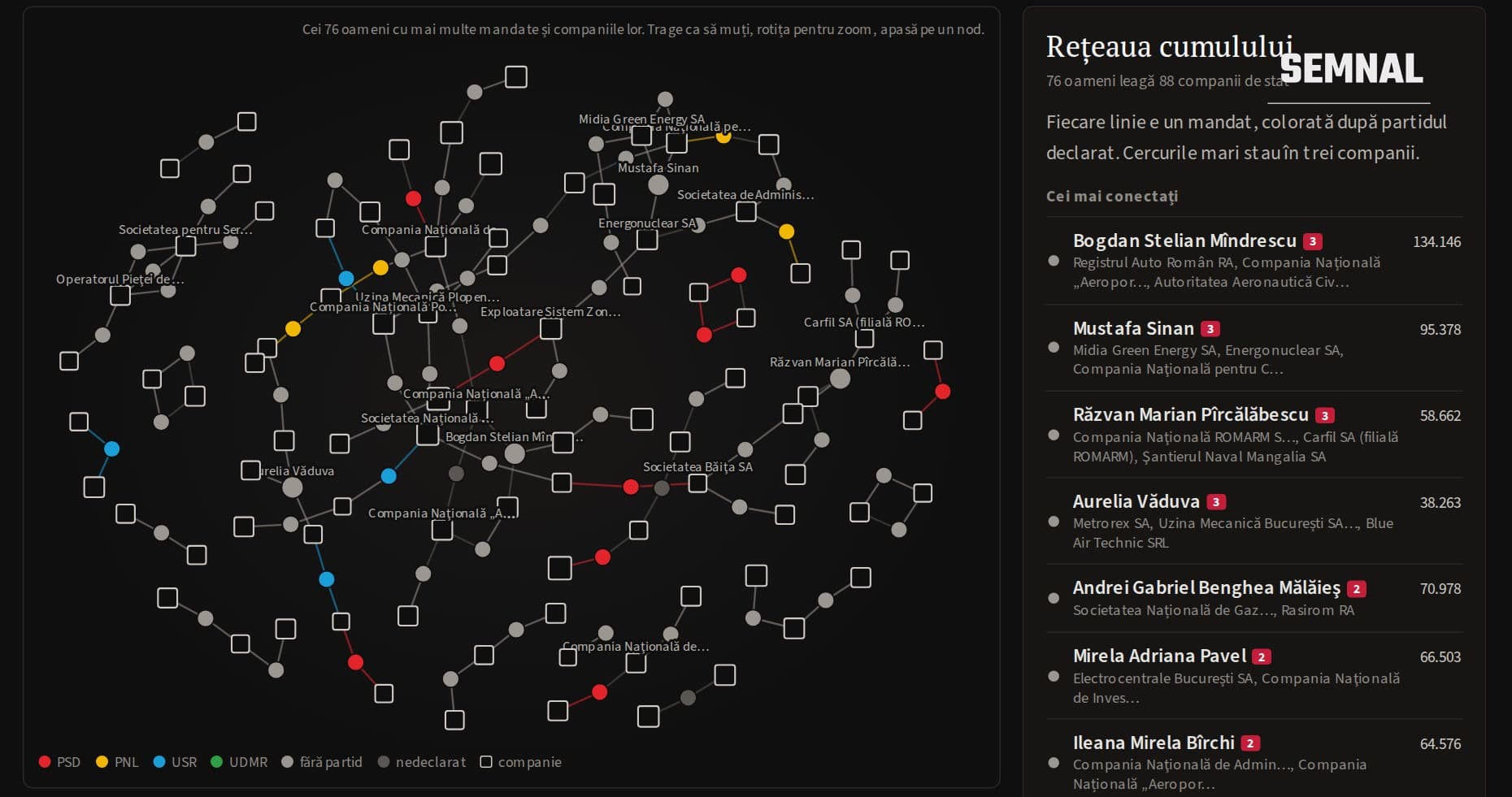
Task: Open the Societatea Băița SA company square
Action: click(x=697, y=483)
